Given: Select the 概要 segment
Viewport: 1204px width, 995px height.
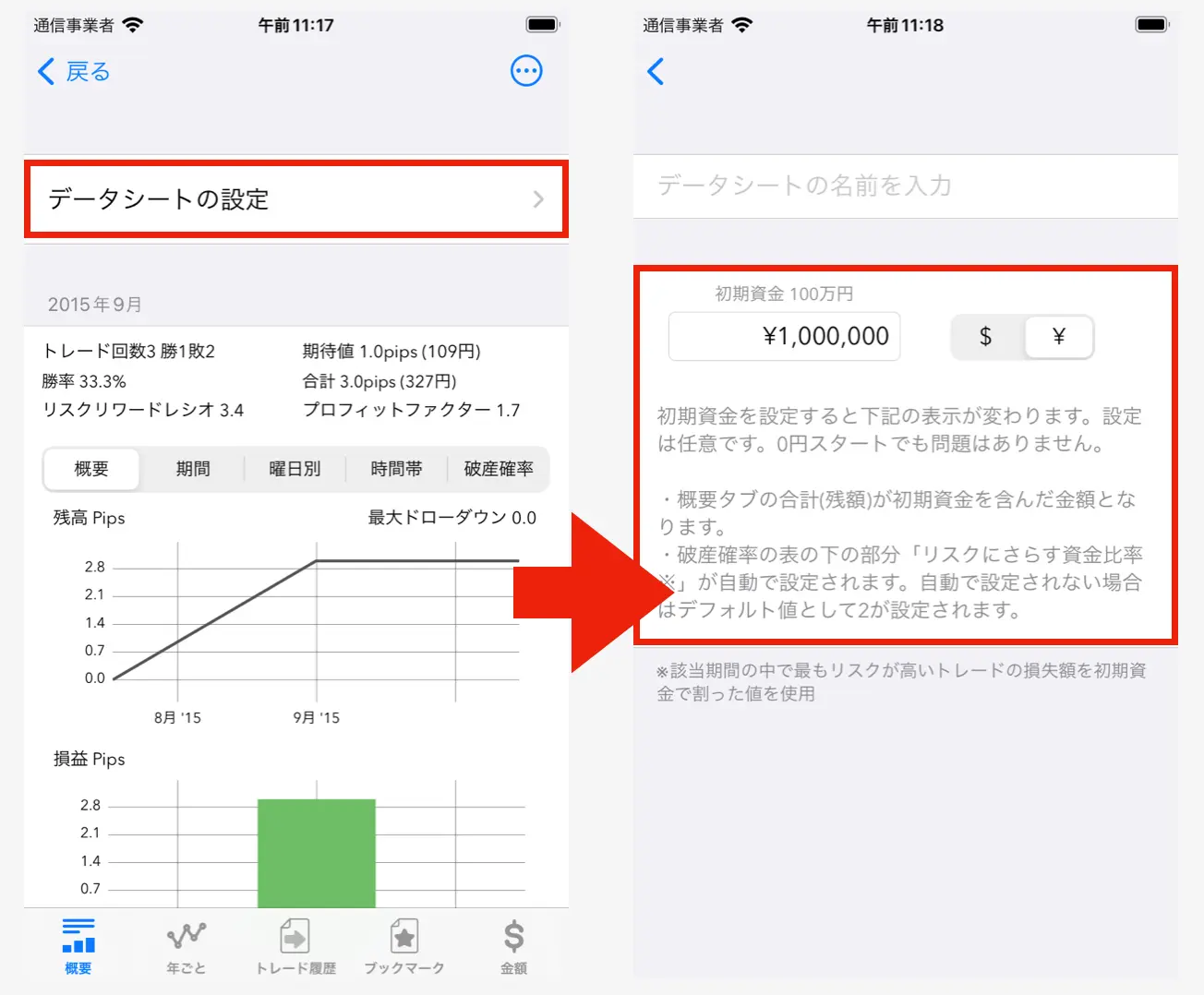Looking at the screenshot, I should click(91, 469).
